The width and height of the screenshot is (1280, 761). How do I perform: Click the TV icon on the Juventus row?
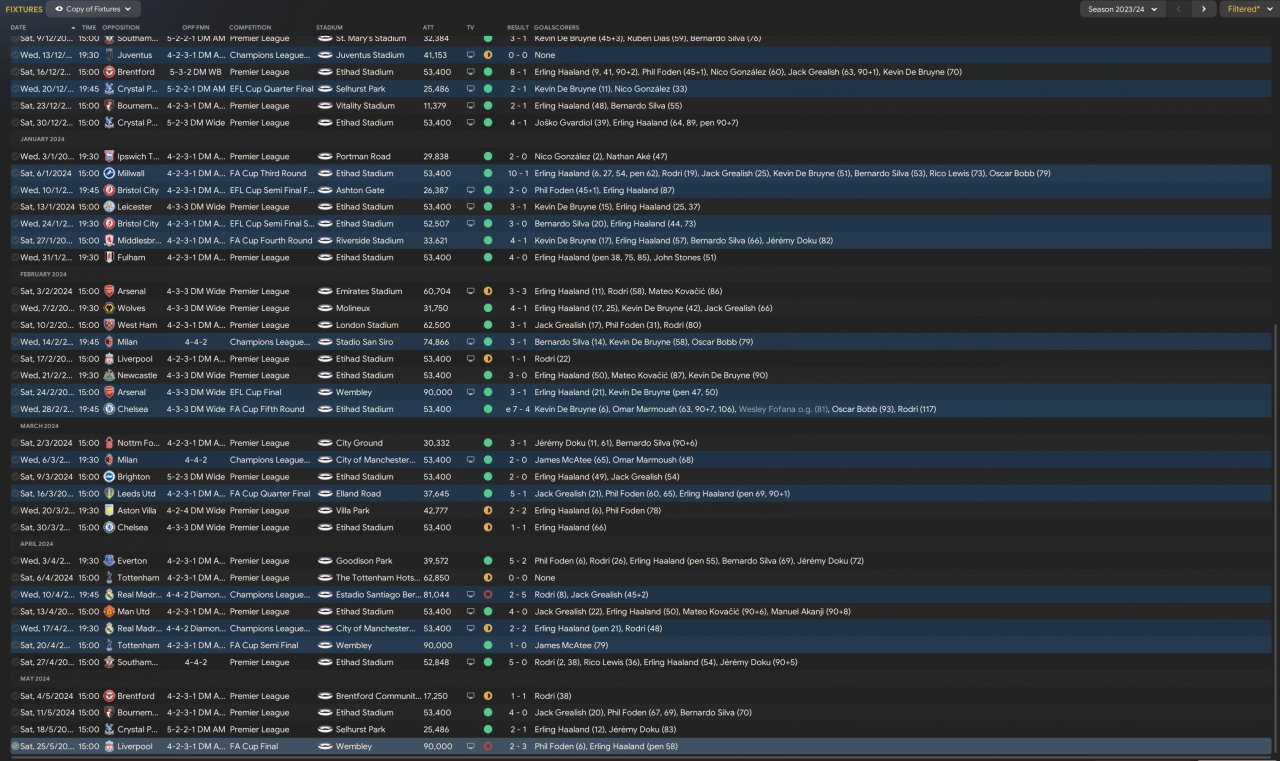point(471,55)
